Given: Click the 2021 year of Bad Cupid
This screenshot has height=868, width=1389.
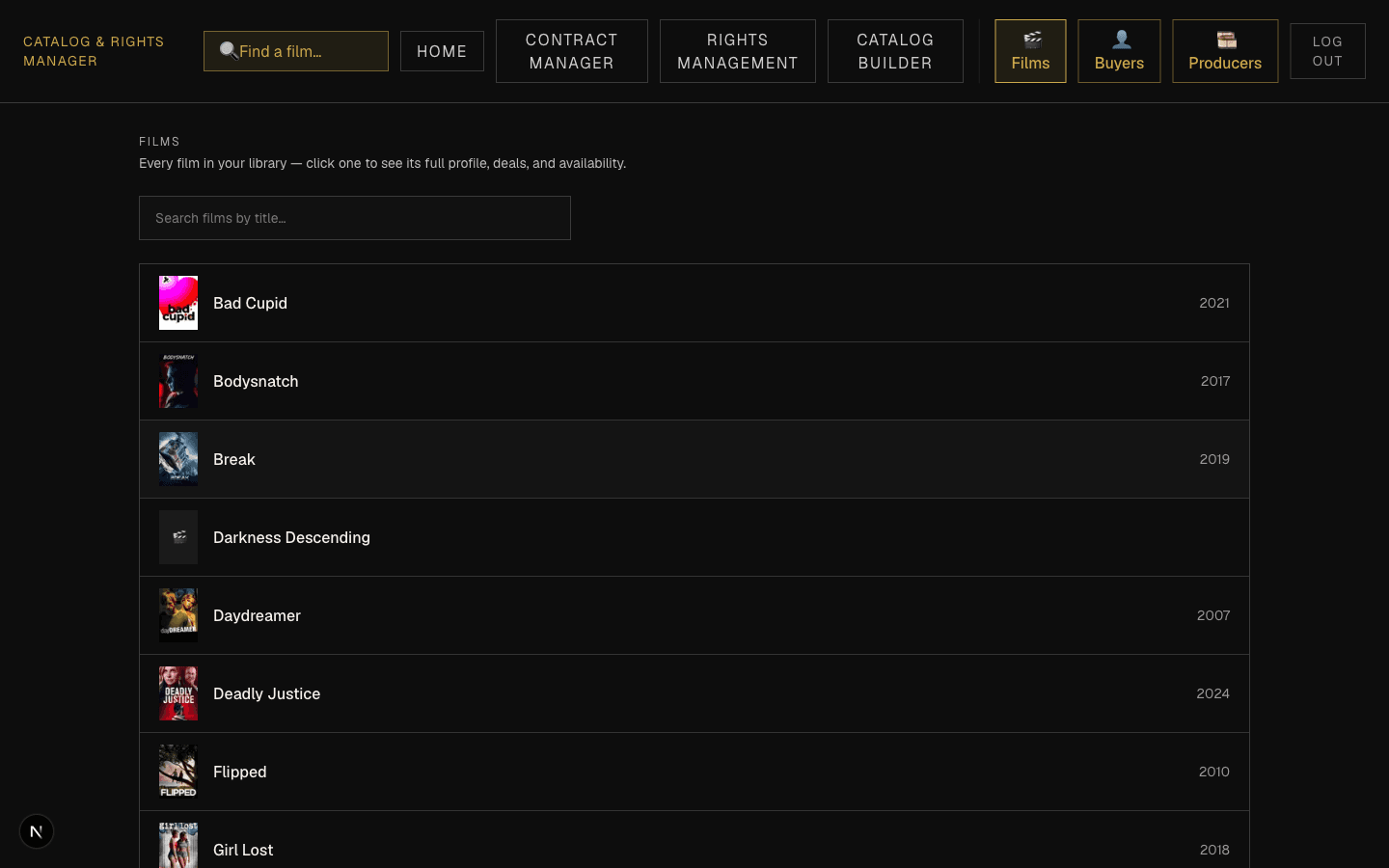Looking at the screenshot, I should tap(1214, 303).
